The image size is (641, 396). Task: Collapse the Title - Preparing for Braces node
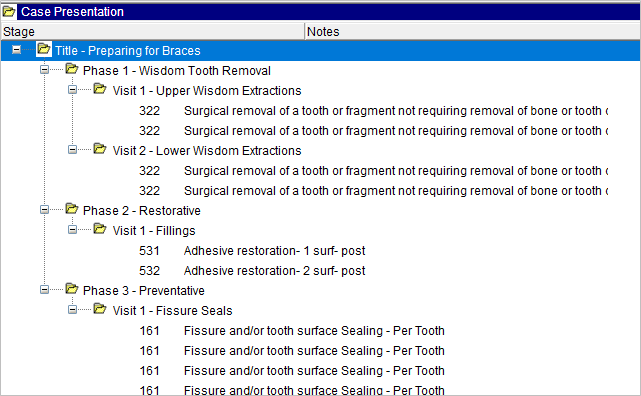[x=16, y=50]
